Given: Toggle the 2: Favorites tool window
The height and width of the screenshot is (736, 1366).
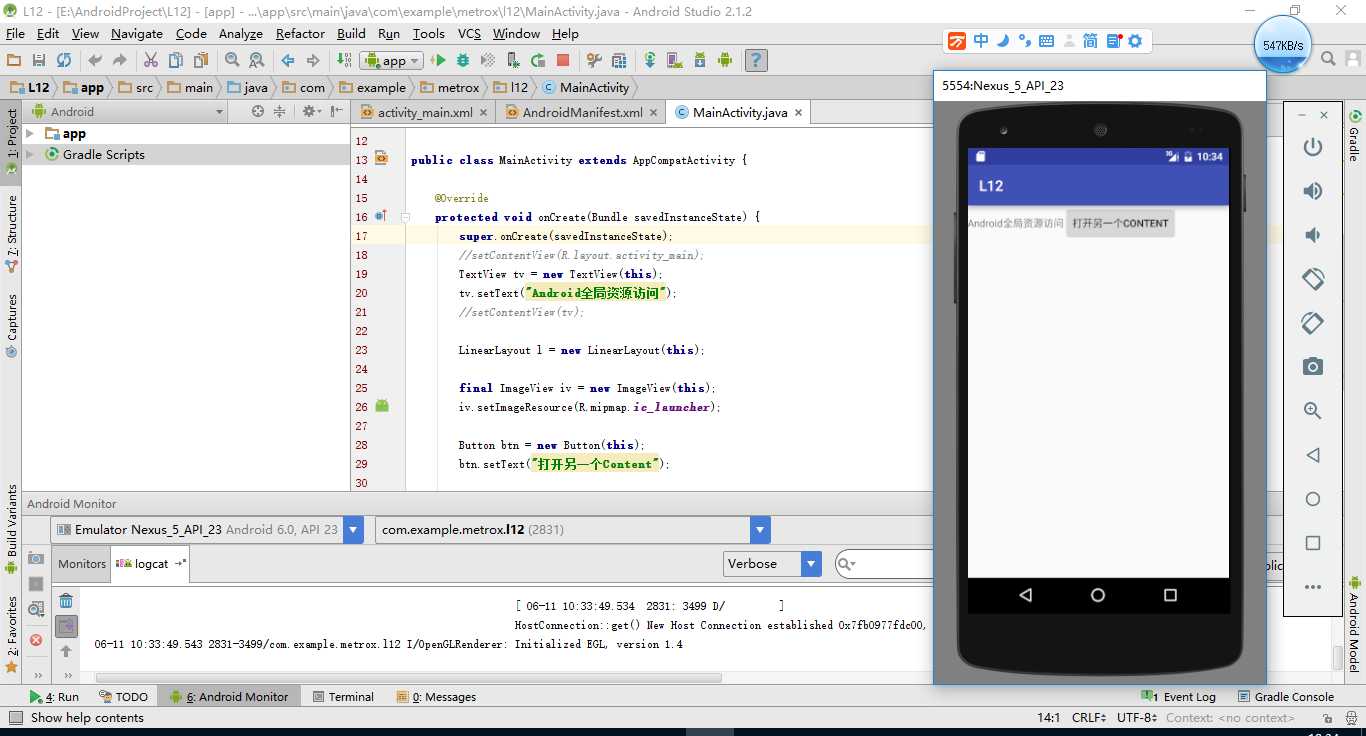Looking at the screenshot, I should pos(11,634).
